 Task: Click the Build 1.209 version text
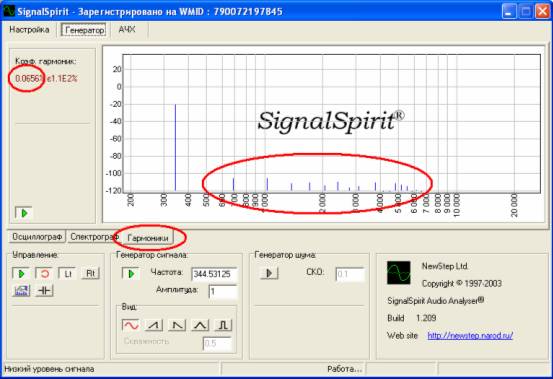tap(412, 318)
